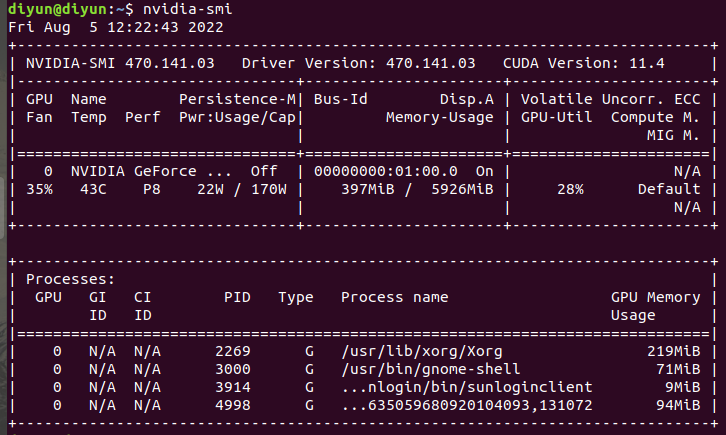726x435 pixels.
Task: Click the Bus-Id value 00000000:01:00.0
Action: (385, 171)
